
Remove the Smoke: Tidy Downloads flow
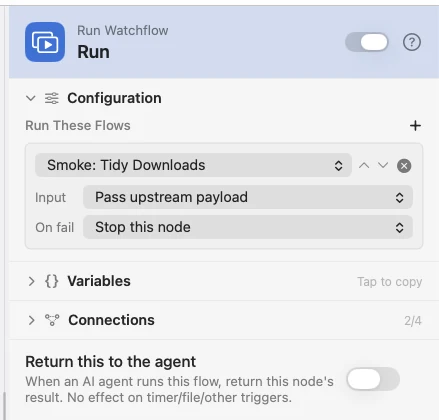click(x=404, y=166)
